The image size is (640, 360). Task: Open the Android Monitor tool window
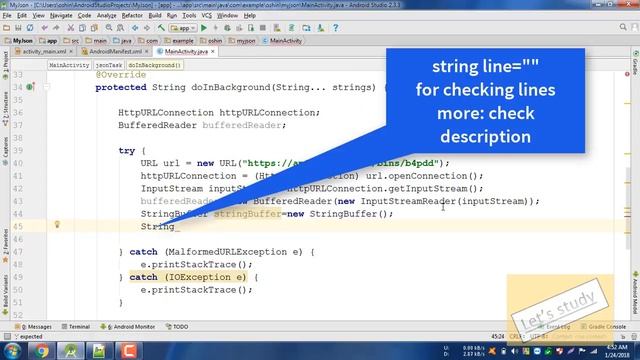[x=127, y=327]
